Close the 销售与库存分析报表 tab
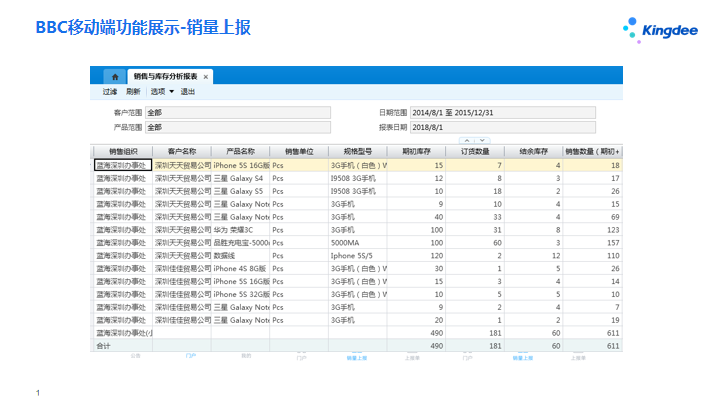This screenshot has height=405, width=720. point(206,77)
